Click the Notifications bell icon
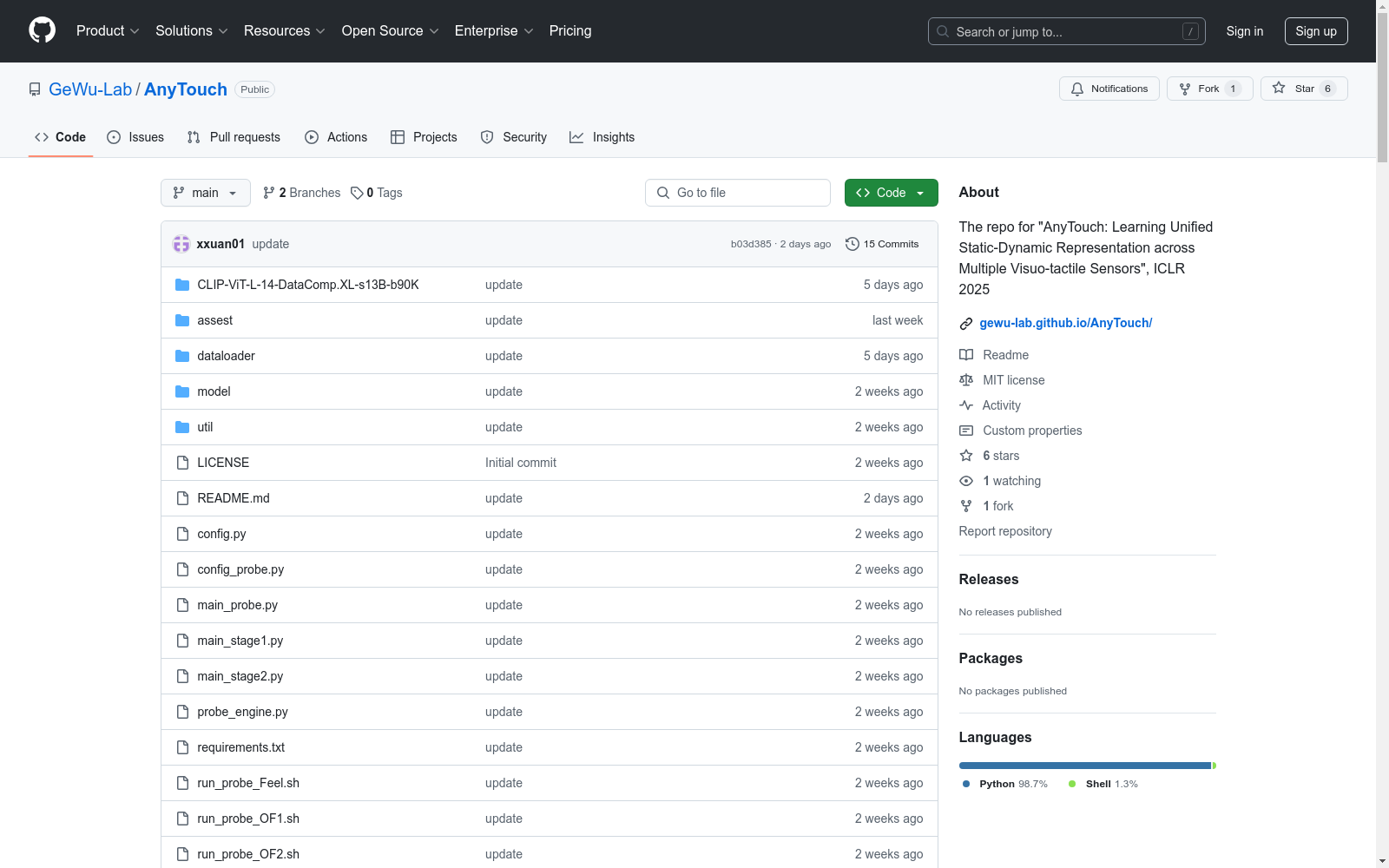The height and width of the screenshot is (868, 1389). (1077, 89)
